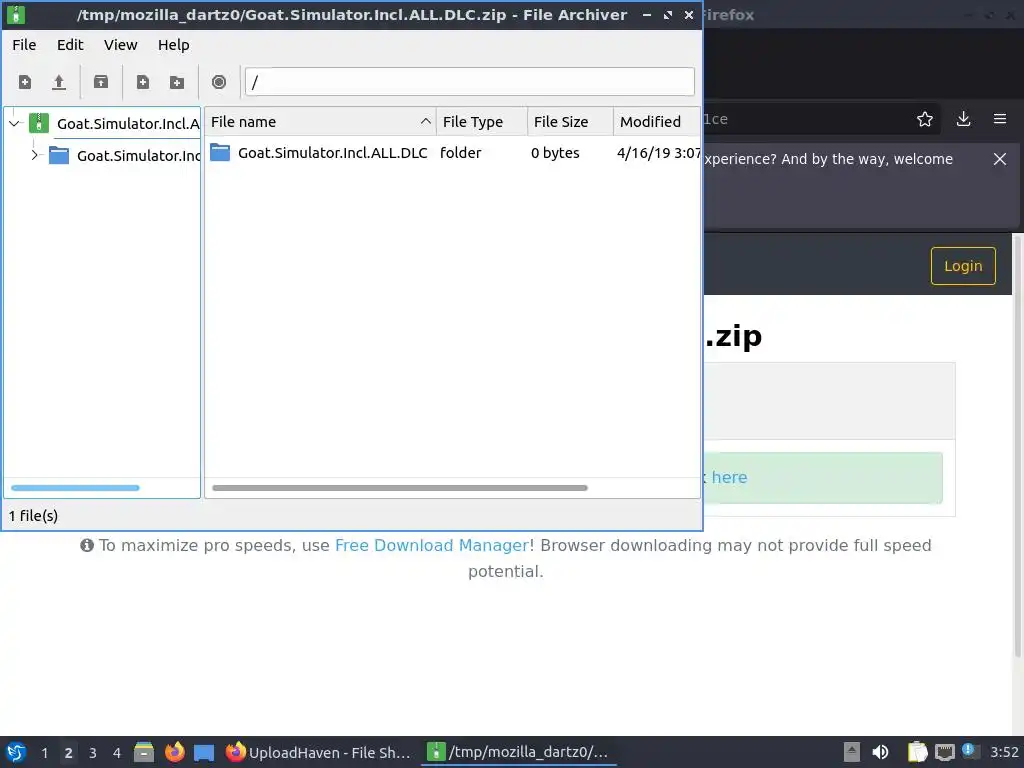Collapse the root archive tree node
This screenshot has height=768, width=1024.
point(14,123)
